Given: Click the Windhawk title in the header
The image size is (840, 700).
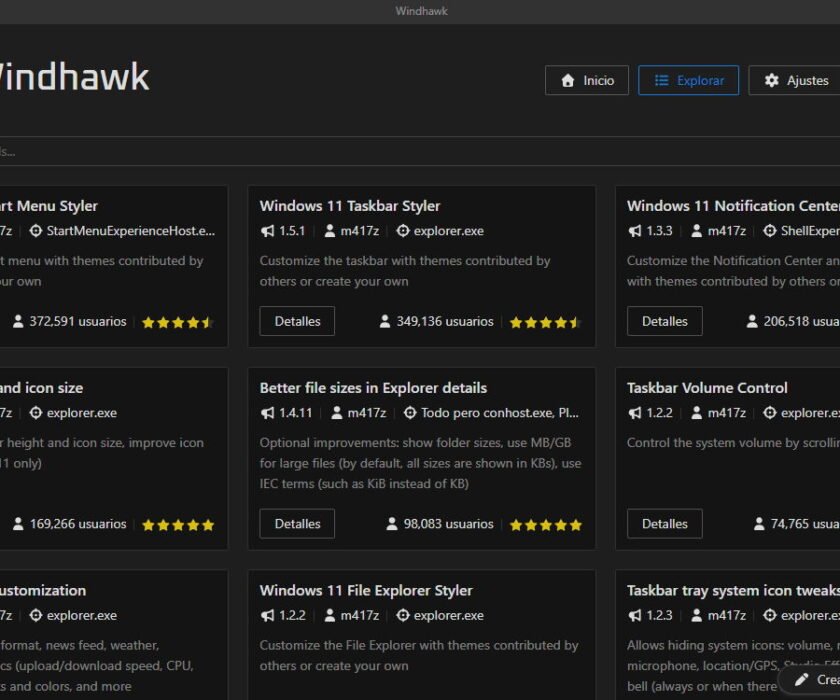Looking at the screenshot, I should click(x=72, y=76).
